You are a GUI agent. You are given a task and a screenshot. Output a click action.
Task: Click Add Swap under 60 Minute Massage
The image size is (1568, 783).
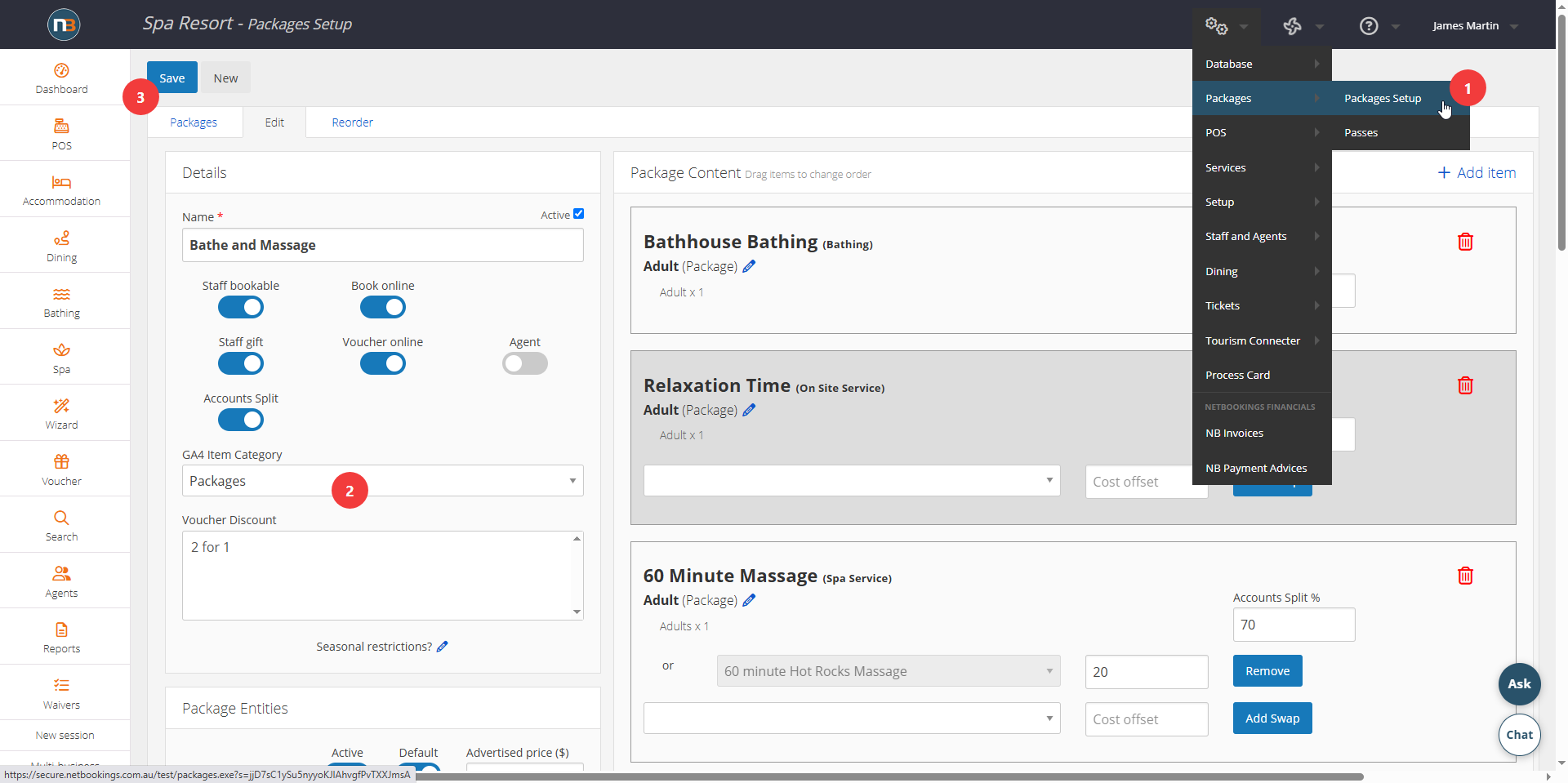1272,718
